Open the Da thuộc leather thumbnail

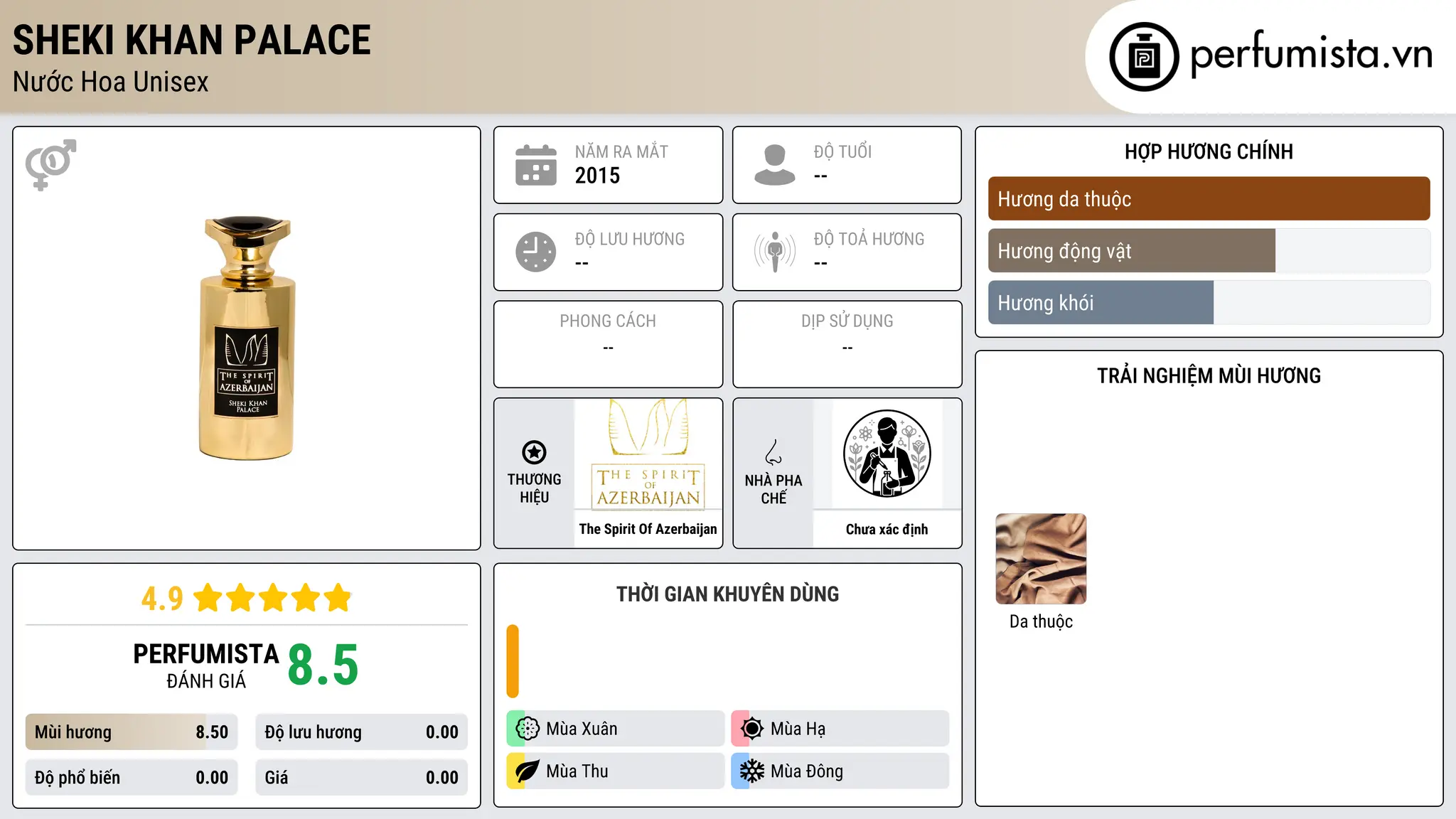pyautogui.click(x=1041, y=559)
